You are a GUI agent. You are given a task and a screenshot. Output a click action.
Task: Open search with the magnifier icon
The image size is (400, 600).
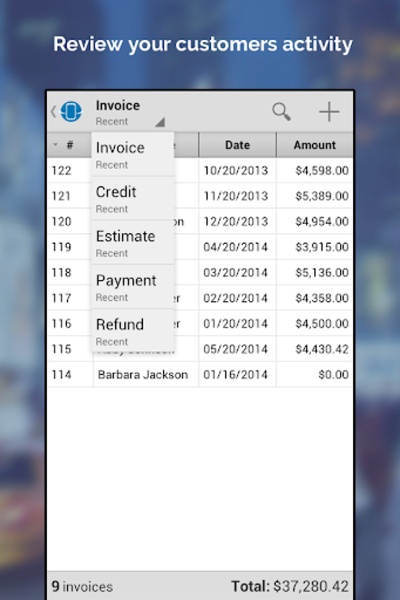point(281,112)
